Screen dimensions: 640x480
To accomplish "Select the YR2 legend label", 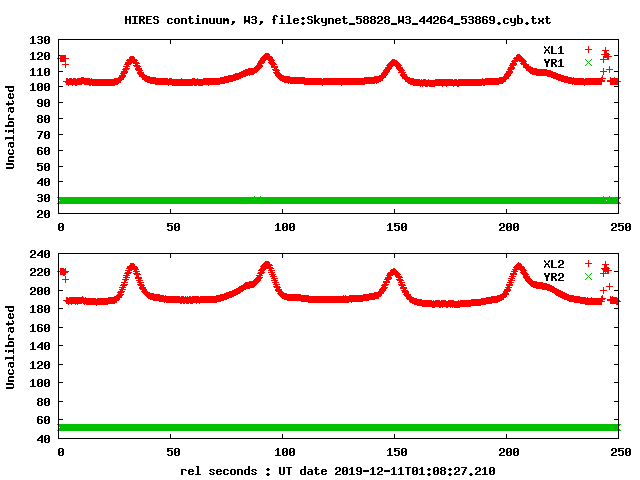I will click(x=553, y=277).
